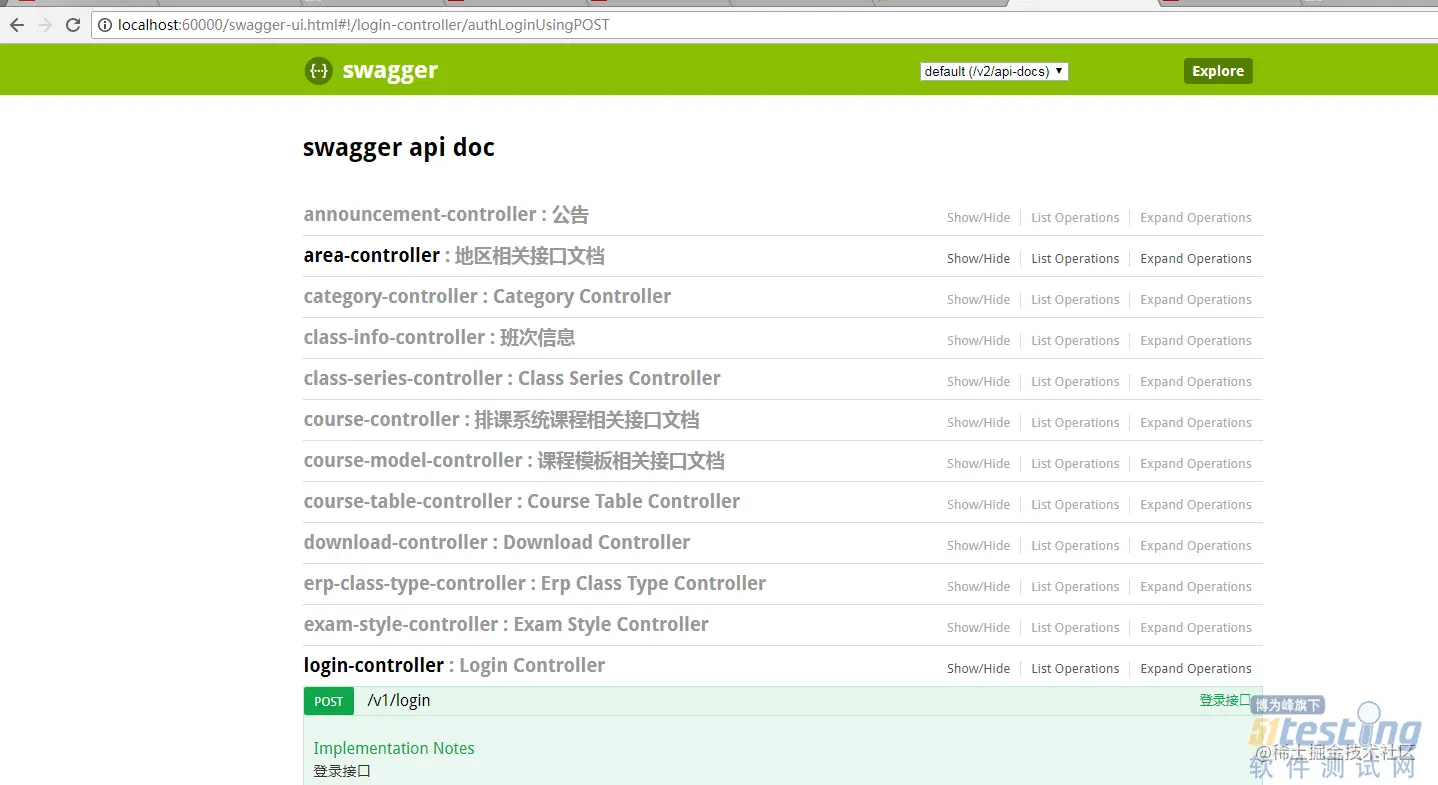
Task: Click Show/Hide for category-controller
Action: (x=978, y=300)
